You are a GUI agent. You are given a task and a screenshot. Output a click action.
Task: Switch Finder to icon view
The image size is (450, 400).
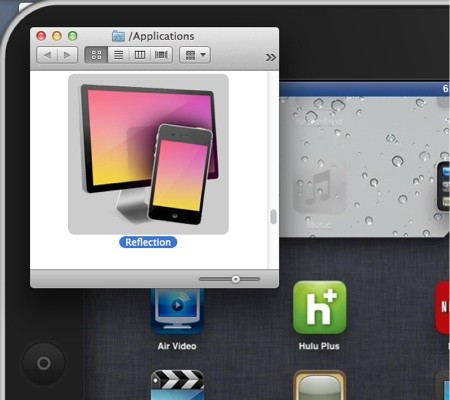coord(96,55)
